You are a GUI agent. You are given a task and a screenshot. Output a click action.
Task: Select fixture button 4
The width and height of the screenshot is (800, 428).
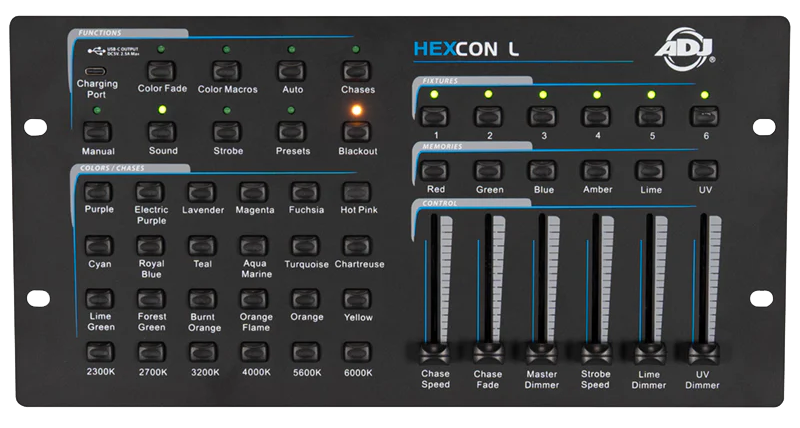596,117
